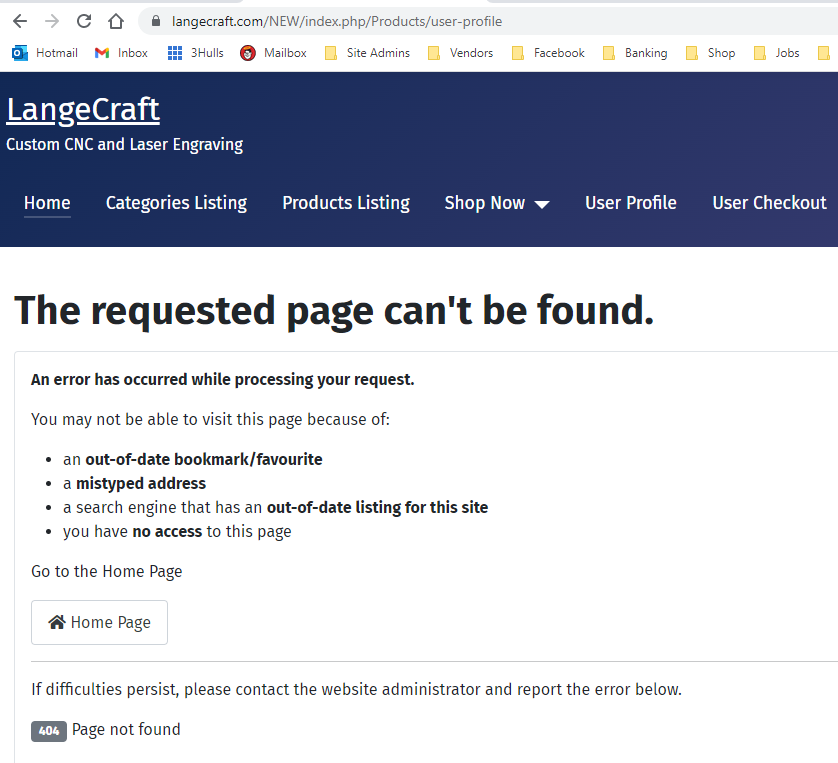Open Products Listing menu item
This screenshot has height=763, width=838.
coord(346,203)
